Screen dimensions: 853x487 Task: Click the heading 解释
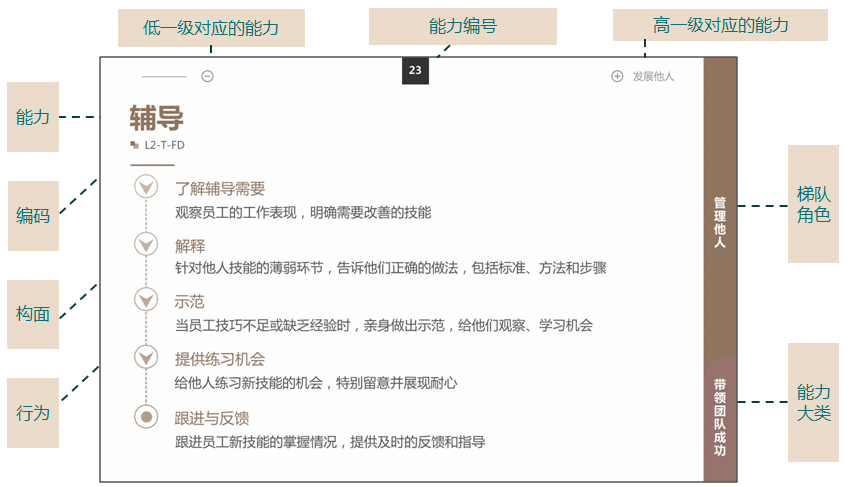tap(190, 246)
